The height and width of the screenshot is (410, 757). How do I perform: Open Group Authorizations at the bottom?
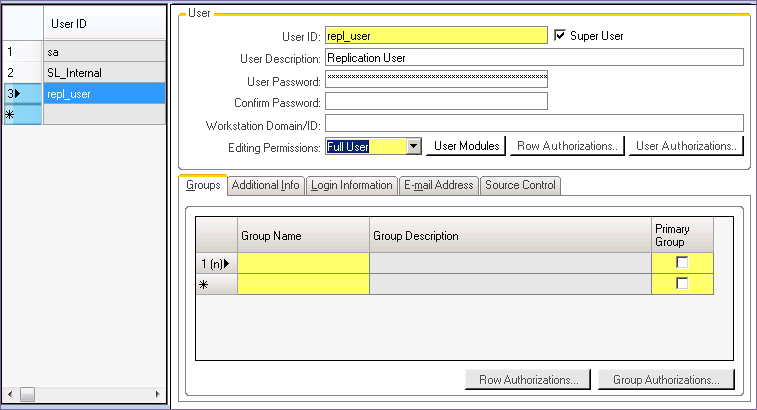(666, 380)
